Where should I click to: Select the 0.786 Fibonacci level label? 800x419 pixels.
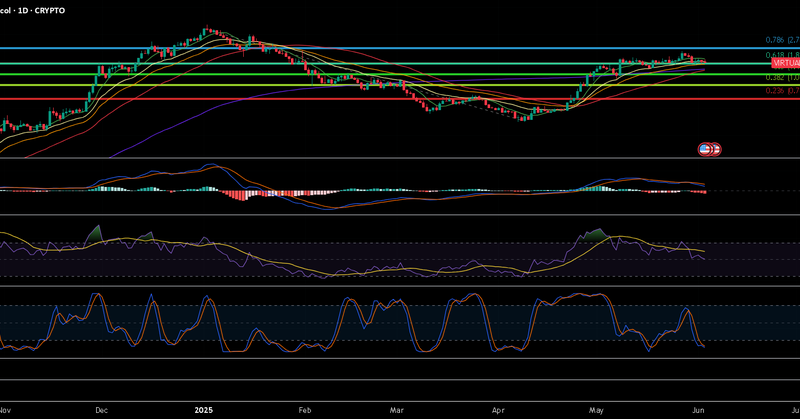tap(782, 40)
